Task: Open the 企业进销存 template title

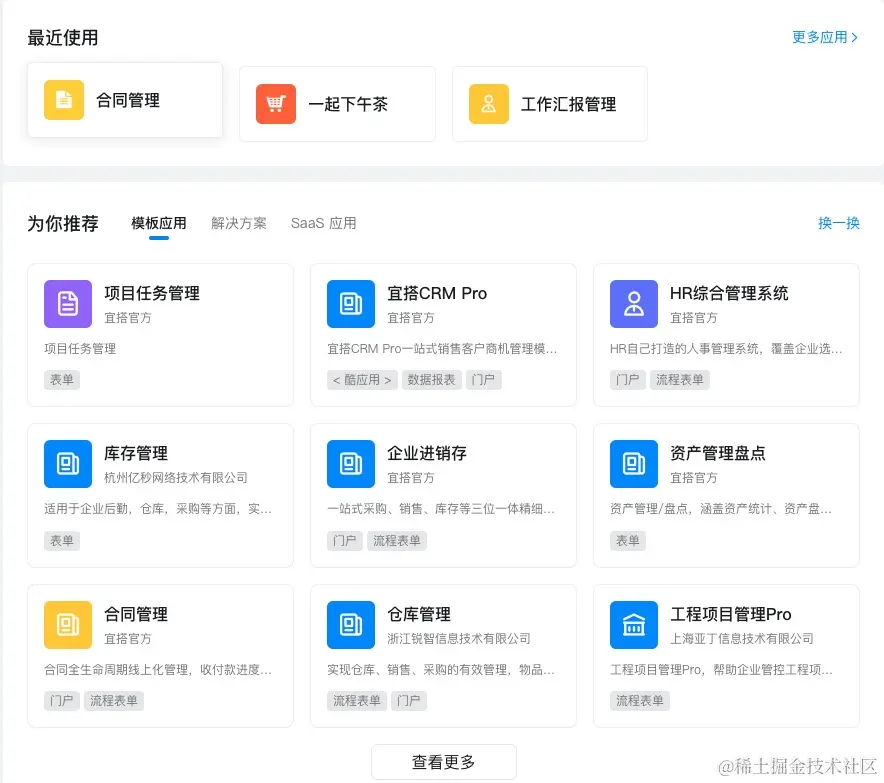Action: (x=427, y=453)
